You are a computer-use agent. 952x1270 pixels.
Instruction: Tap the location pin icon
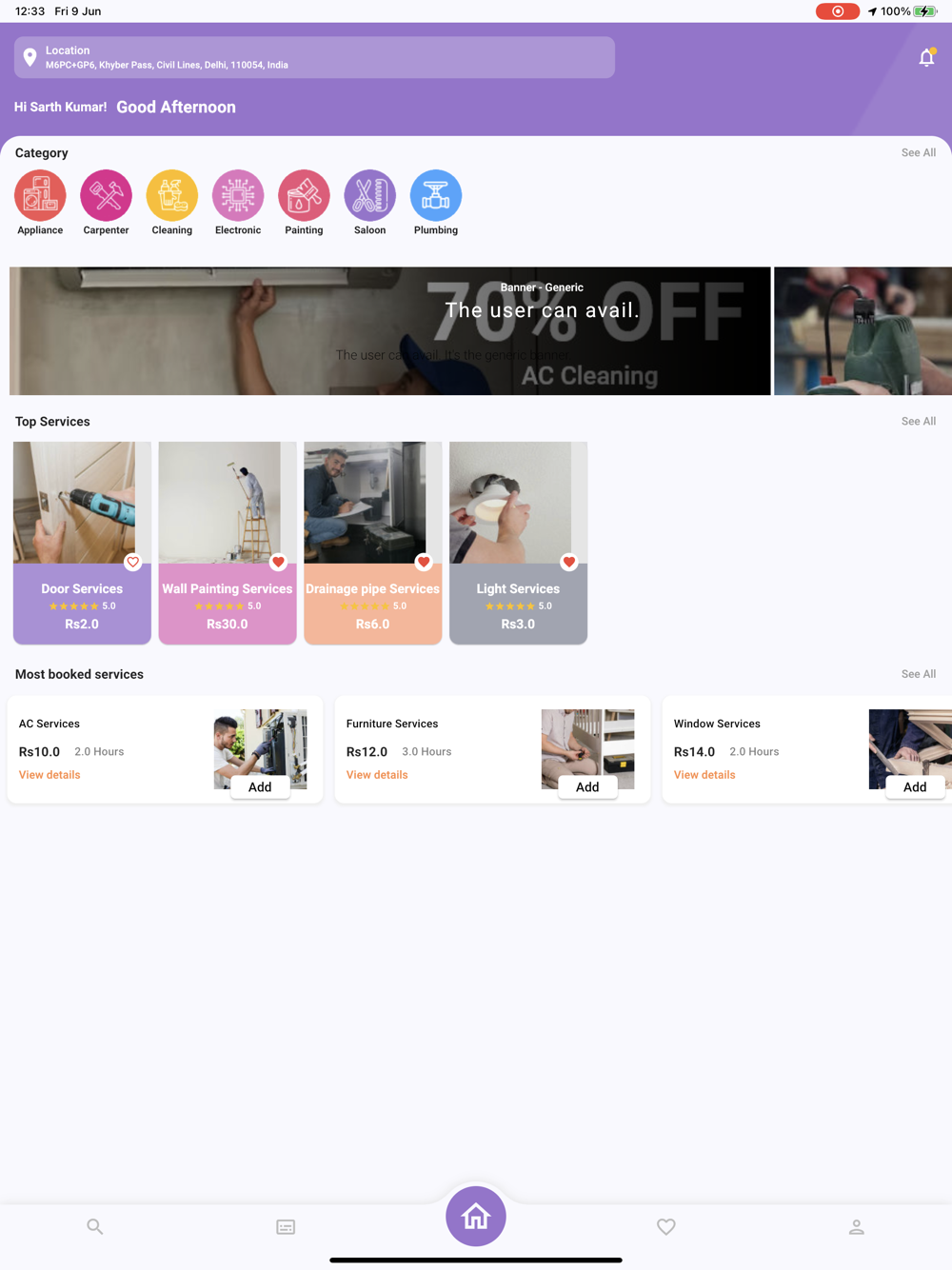(30, 57)
